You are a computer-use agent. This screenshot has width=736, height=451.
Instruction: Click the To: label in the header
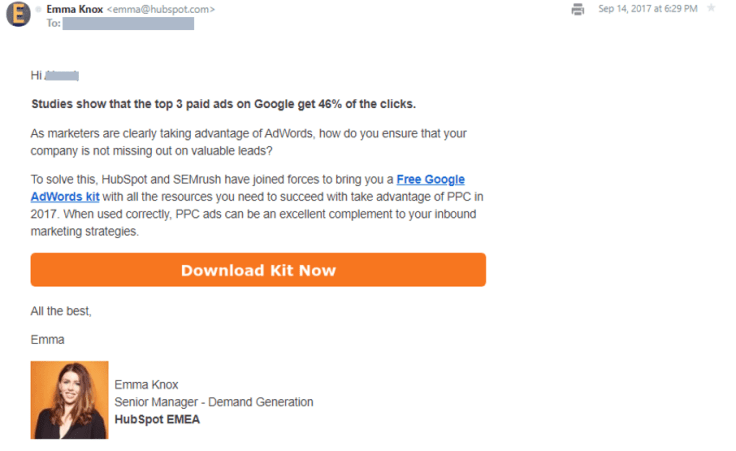[x=54, y=23]
